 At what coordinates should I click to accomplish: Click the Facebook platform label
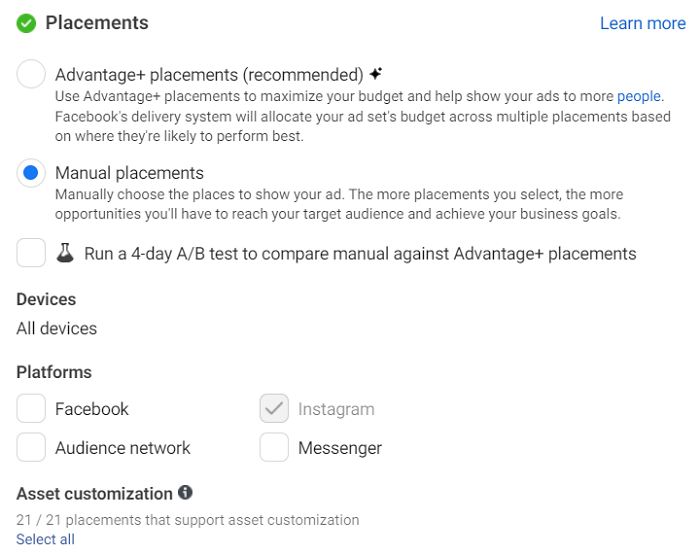92,409
